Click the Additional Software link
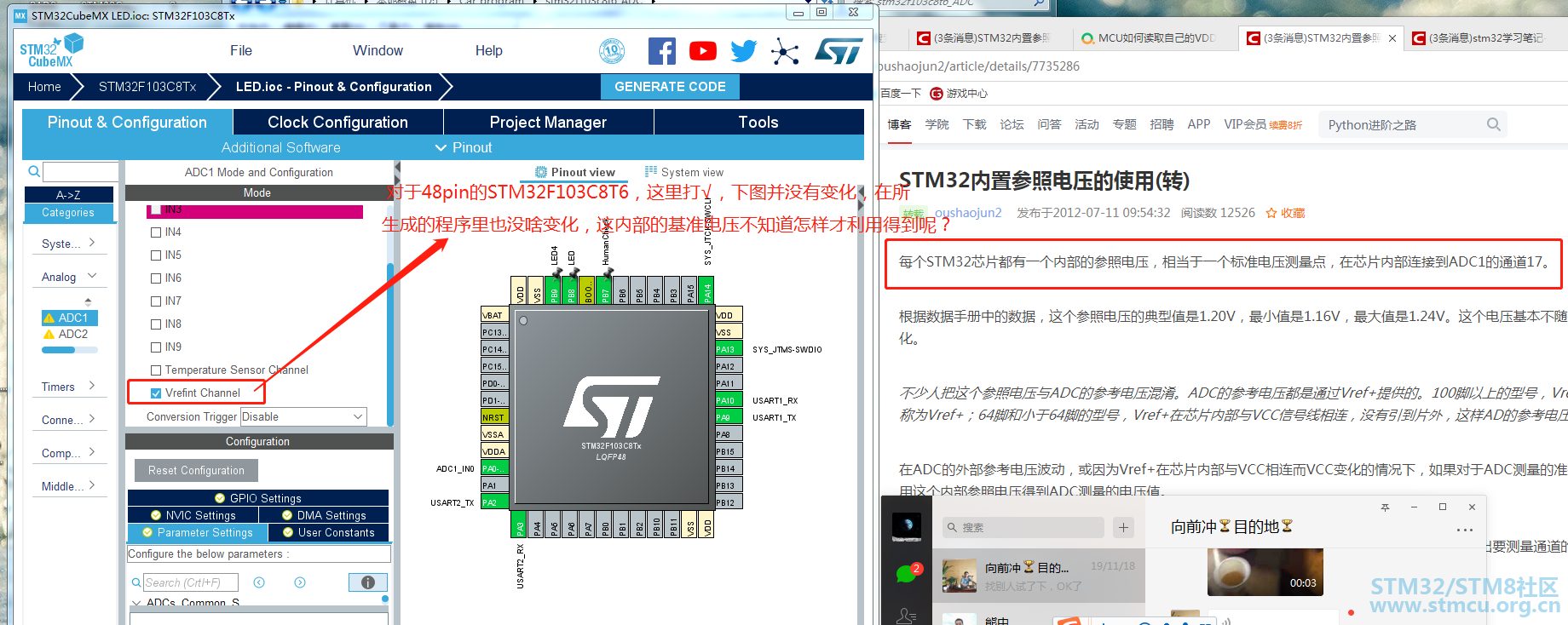This screenshot has width=1568, height=625. click(x=280, y=148)
